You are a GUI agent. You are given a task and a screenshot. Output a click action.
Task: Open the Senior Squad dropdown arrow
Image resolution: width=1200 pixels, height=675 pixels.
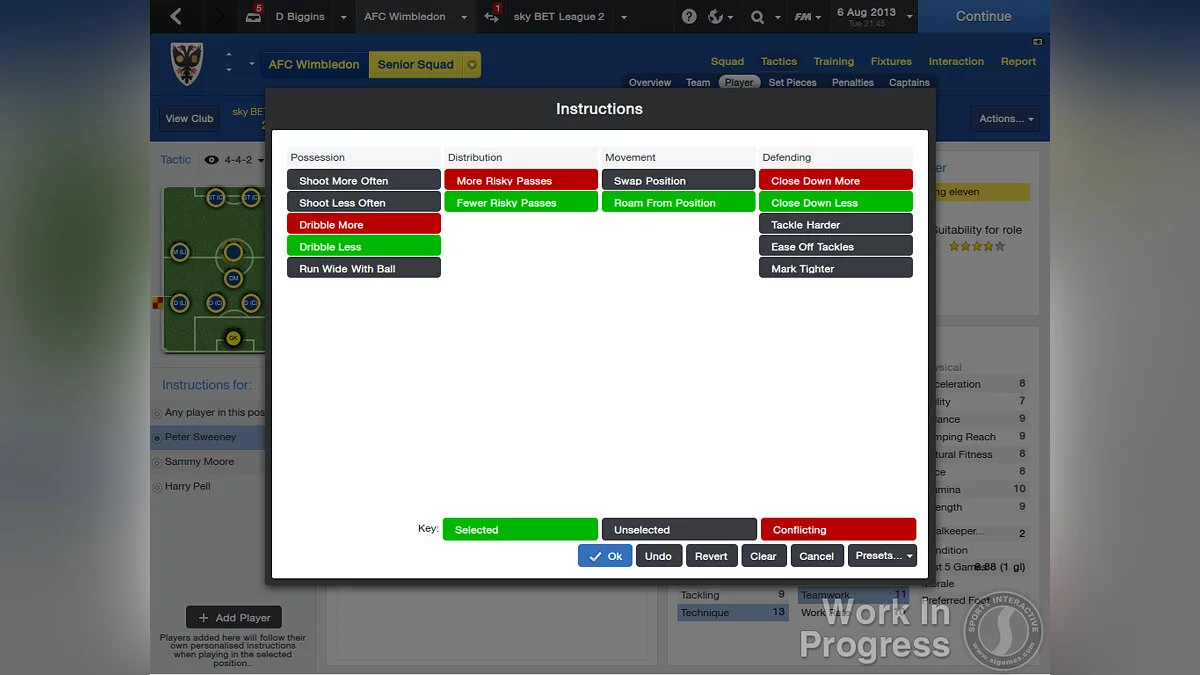pyautogui.click(x=472, y=65)
